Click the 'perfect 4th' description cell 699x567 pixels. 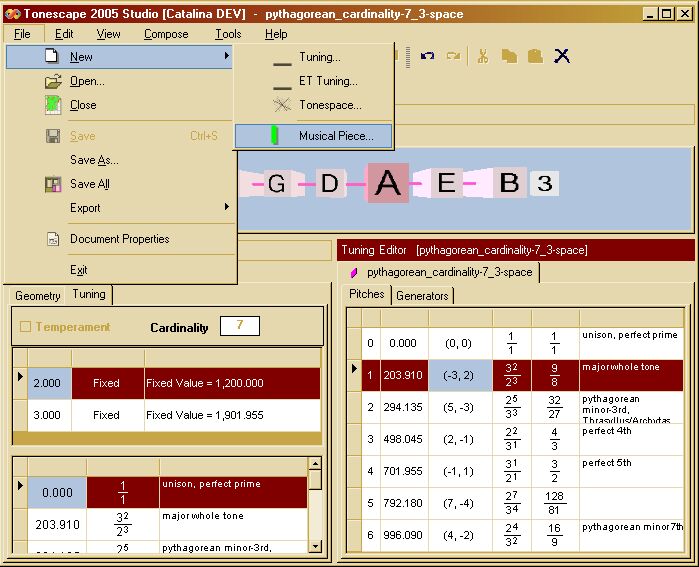tap(632, 440)
